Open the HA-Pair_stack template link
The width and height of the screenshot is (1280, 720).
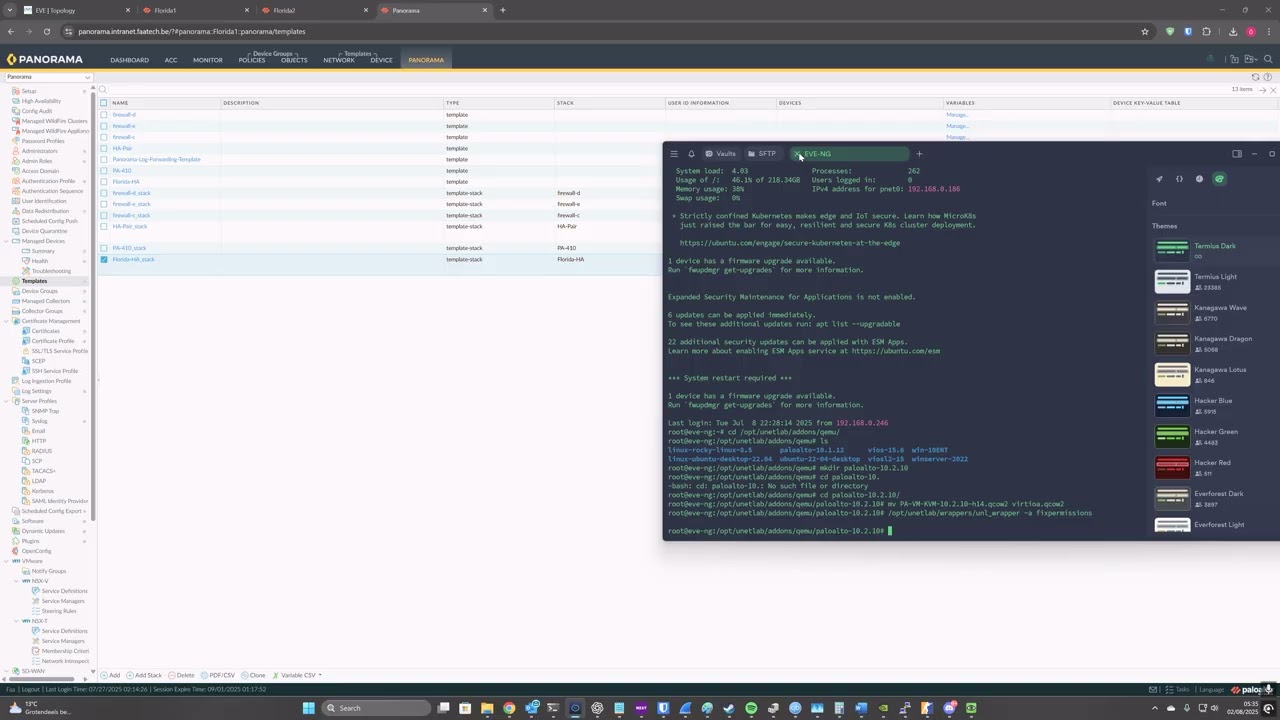coord(130,227)
